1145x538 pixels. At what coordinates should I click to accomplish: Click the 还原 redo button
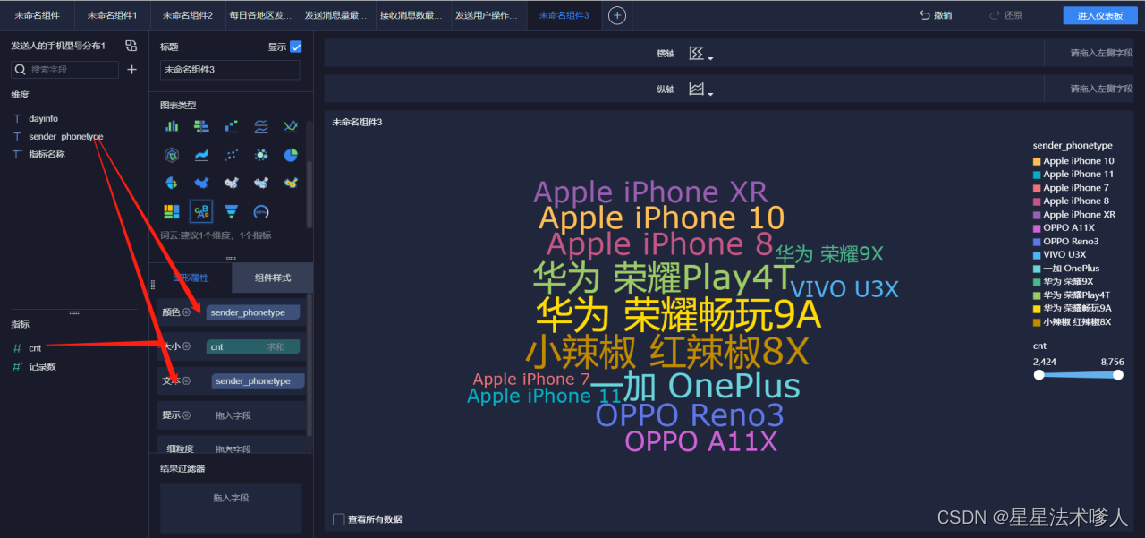pyautogui.click(x=1006, y=15)
